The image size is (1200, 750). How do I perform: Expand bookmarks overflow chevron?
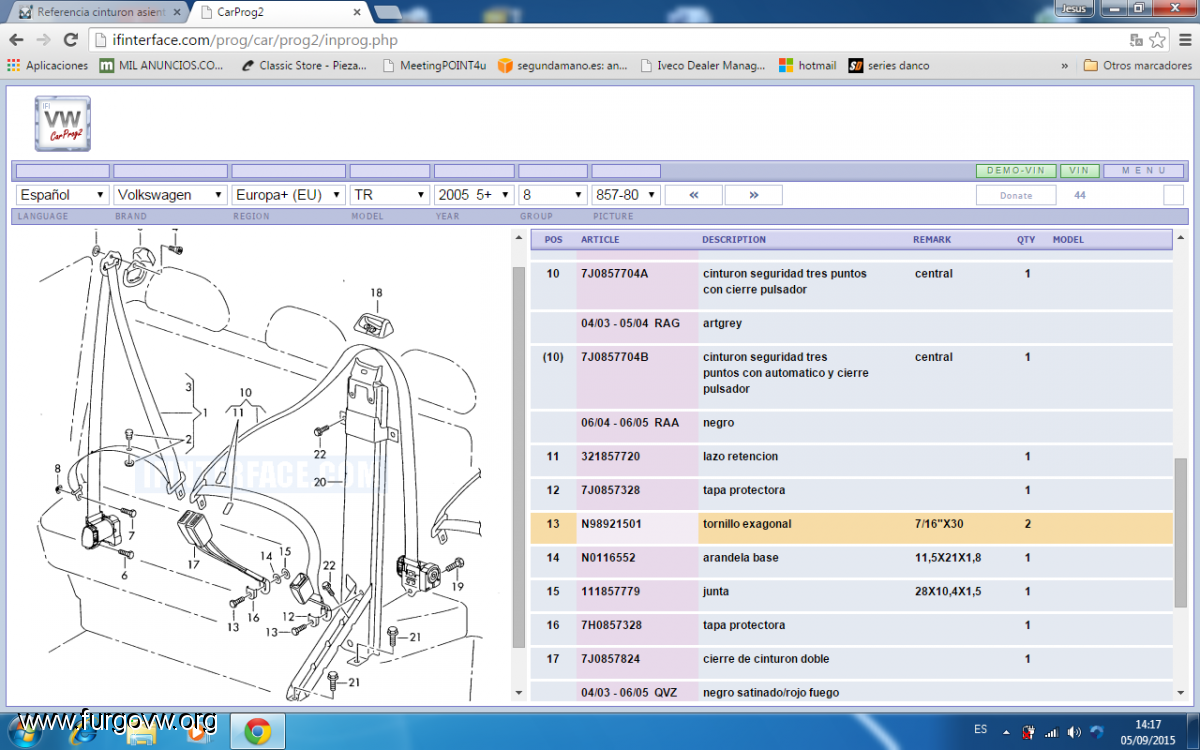pyautogui.click(x=1064, y=65)
